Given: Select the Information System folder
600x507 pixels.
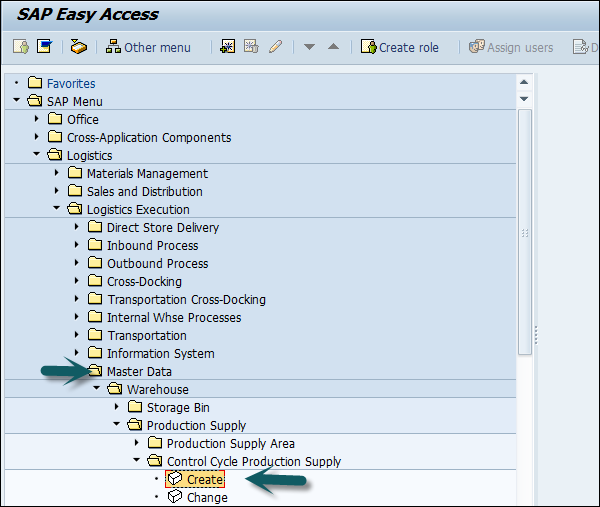Looking at the screenshot, I should coord(160,353).
